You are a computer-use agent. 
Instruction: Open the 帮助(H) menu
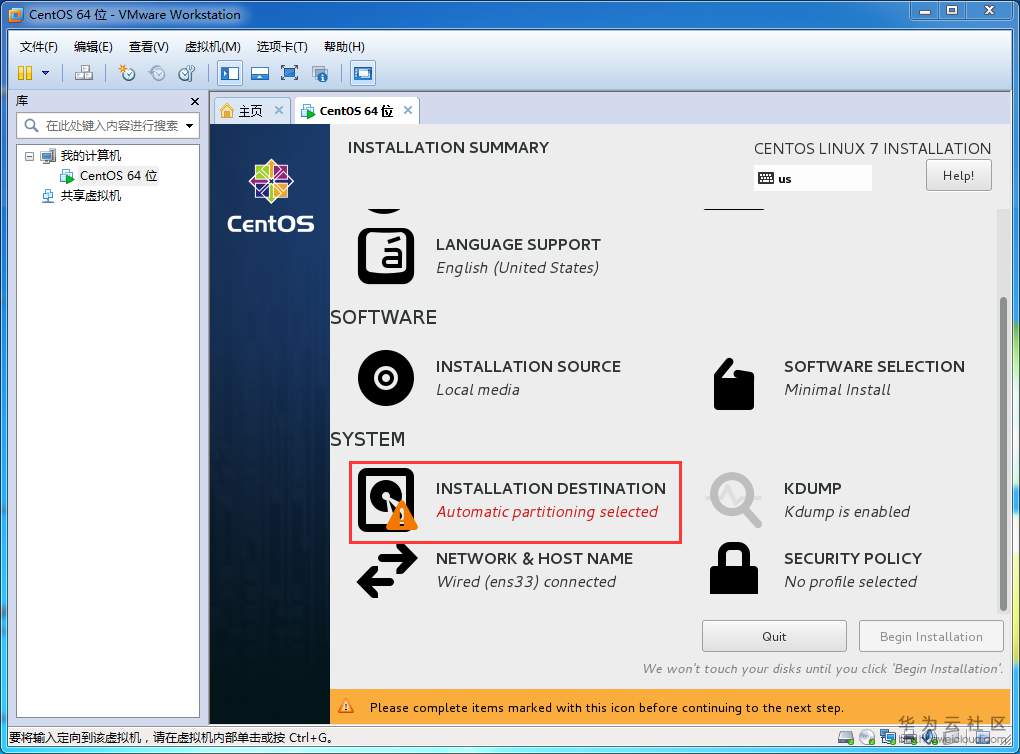(x=344, y=47)
